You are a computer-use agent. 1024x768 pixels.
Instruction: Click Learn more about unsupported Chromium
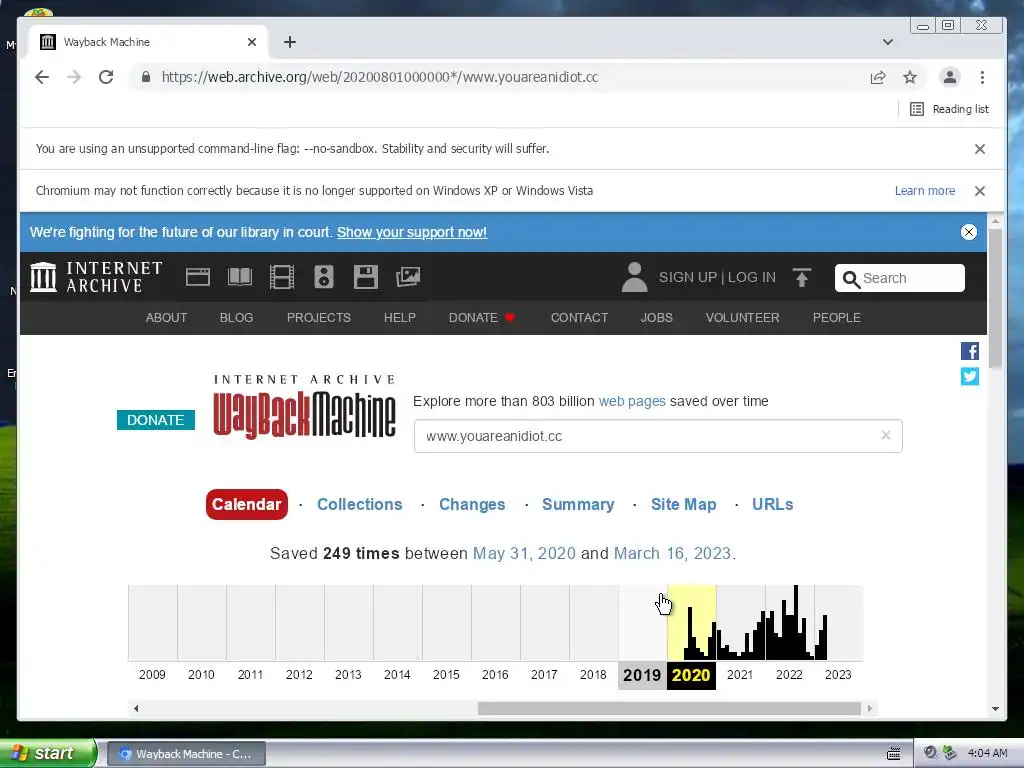925,191
